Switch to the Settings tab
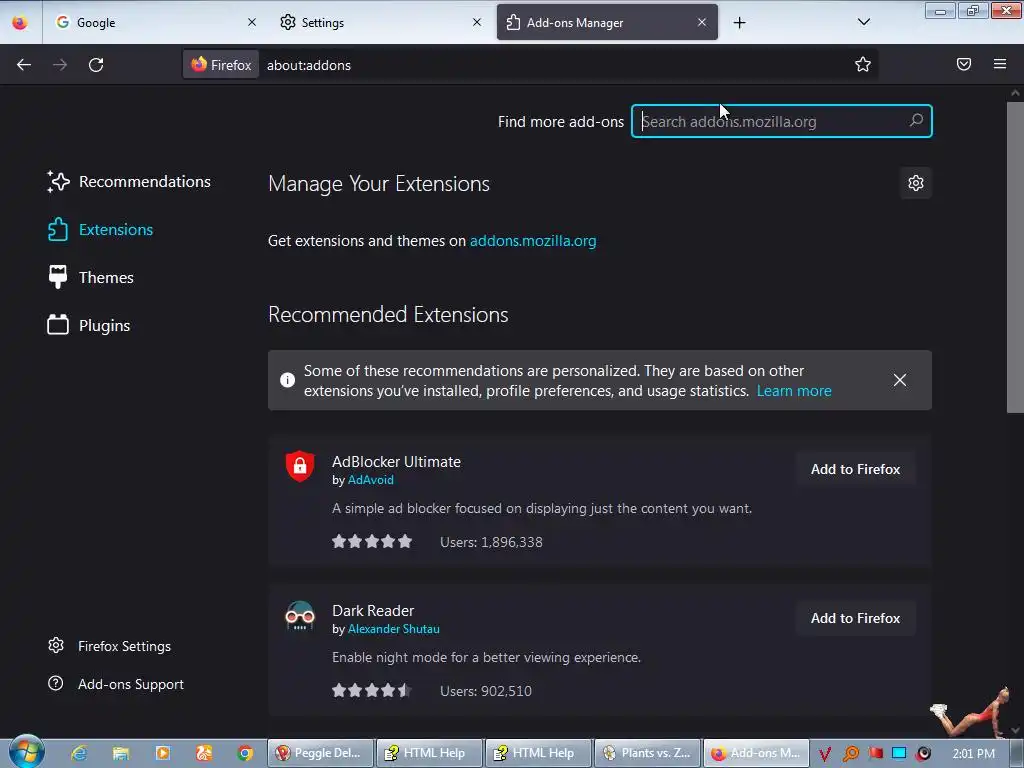This screenshot has width=1024, height=768. point(379,22)
